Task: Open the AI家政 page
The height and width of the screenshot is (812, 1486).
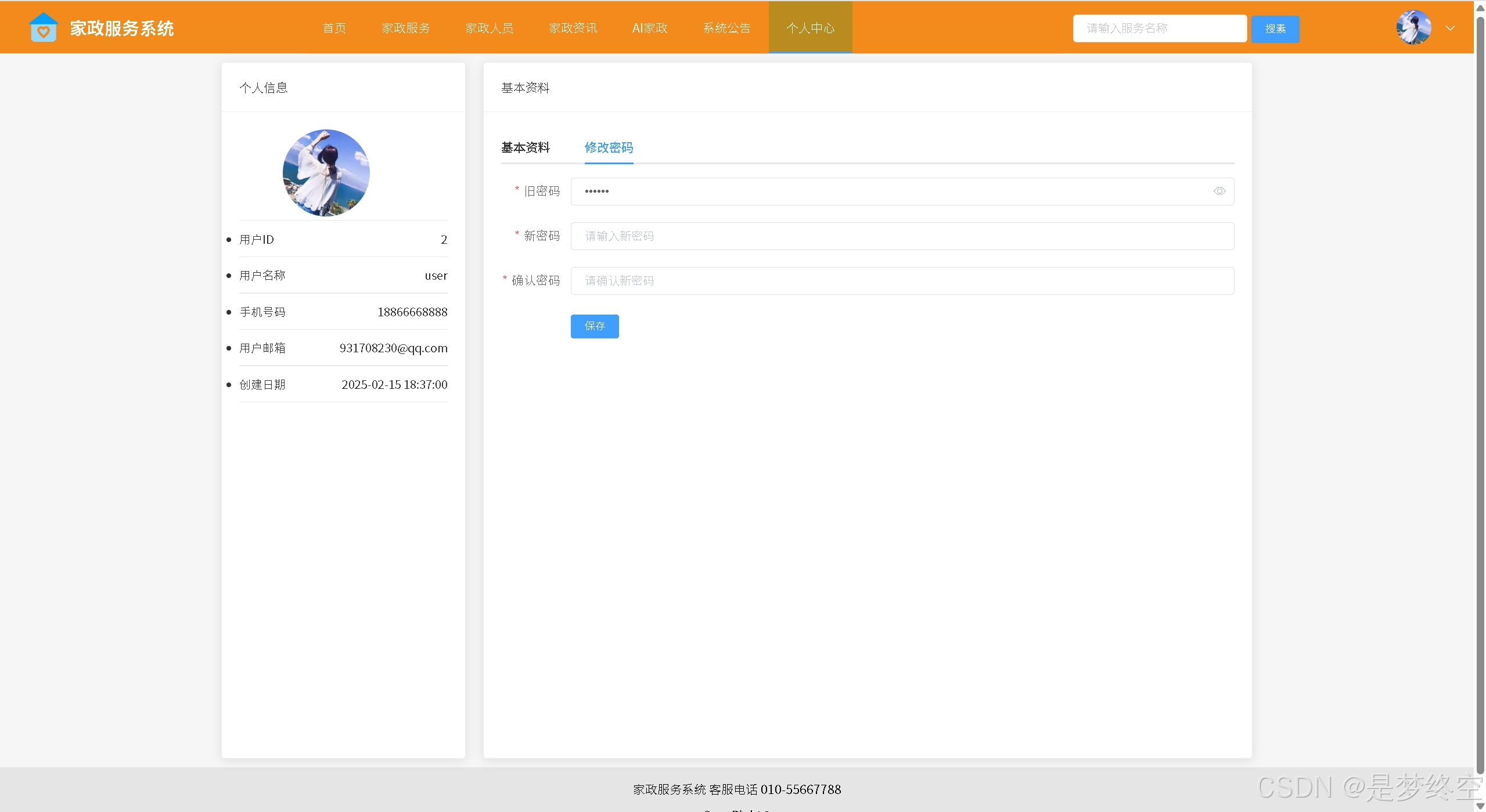Action: coord(650,28)
